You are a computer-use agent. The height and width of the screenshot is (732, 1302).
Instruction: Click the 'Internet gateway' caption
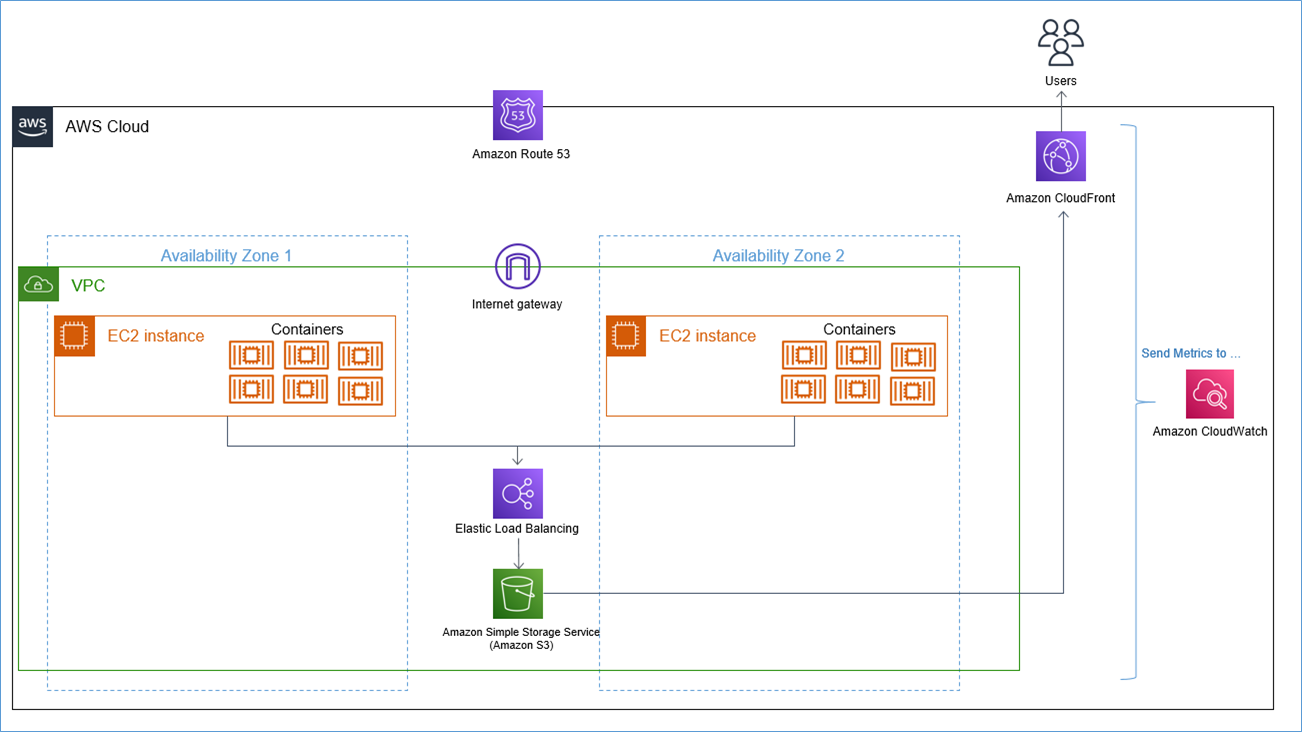coord(517,304)
